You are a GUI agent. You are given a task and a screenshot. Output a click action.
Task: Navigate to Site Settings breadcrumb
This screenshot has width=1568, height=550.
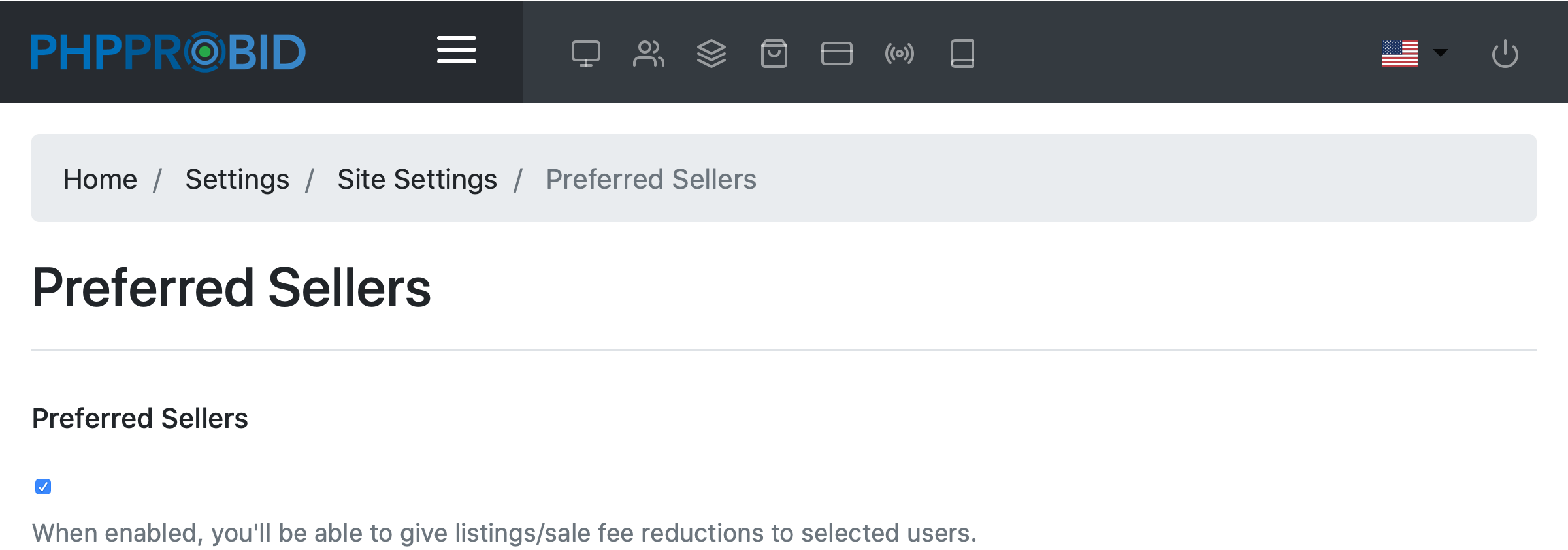pyautogui.click(x=417, y=179)
